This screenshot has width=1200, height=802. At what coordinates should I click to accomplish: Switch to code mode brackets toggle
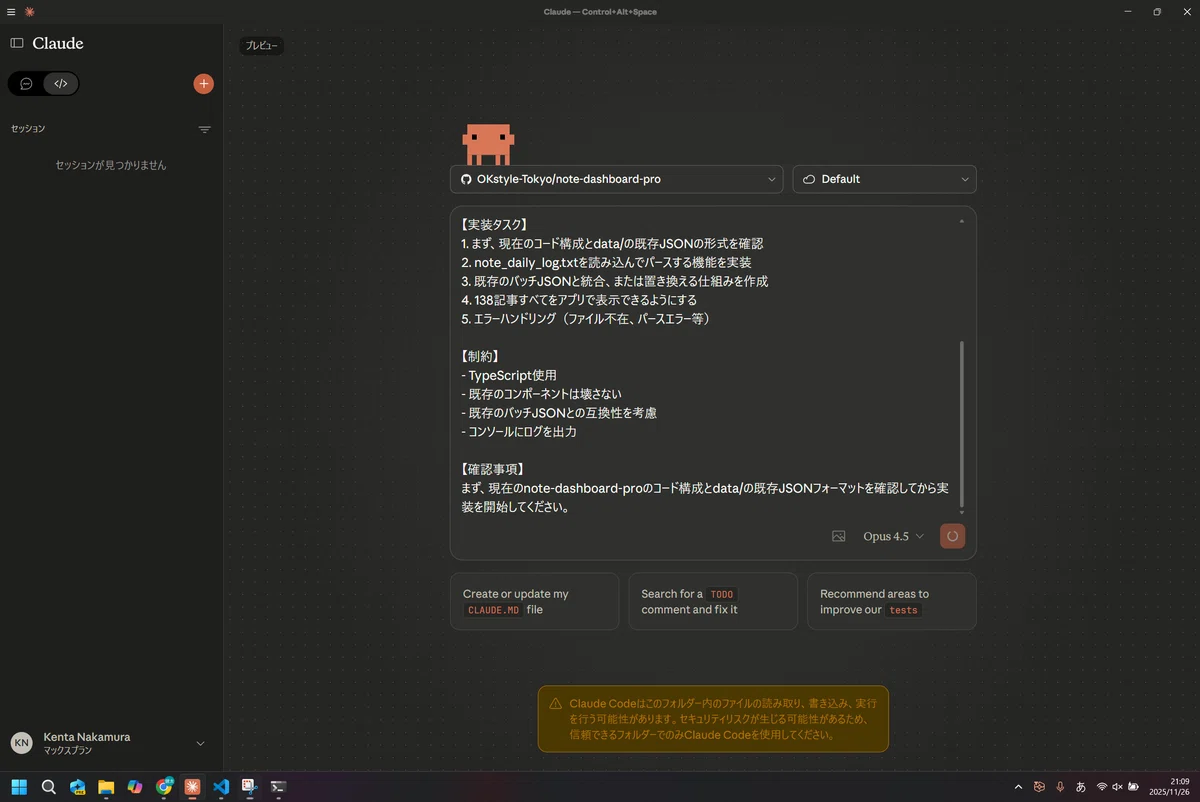[60, 84]
